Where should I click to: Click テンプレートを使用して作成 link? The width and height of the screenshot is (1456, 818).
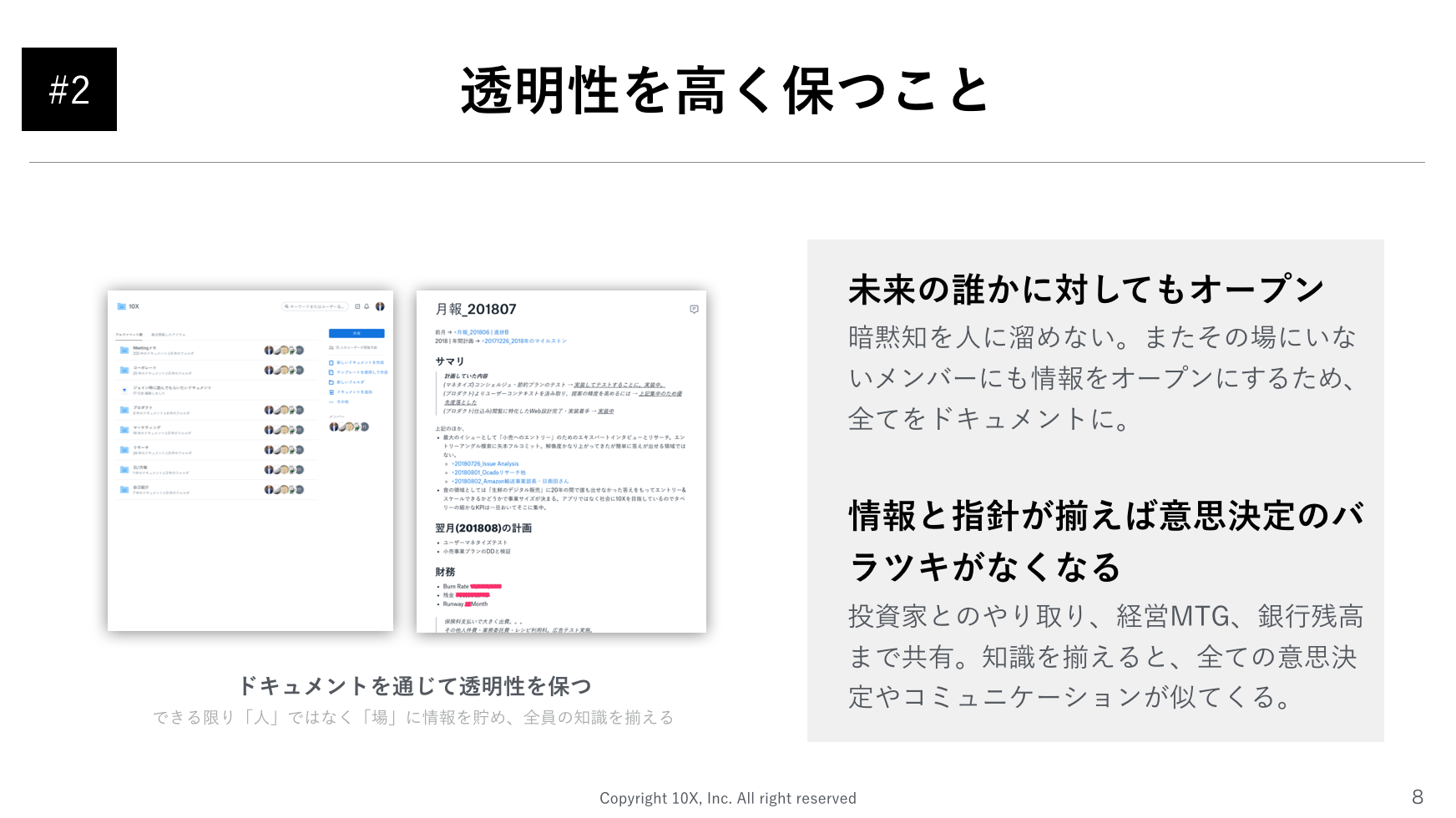pyautogui.click(x=361, y=372)
